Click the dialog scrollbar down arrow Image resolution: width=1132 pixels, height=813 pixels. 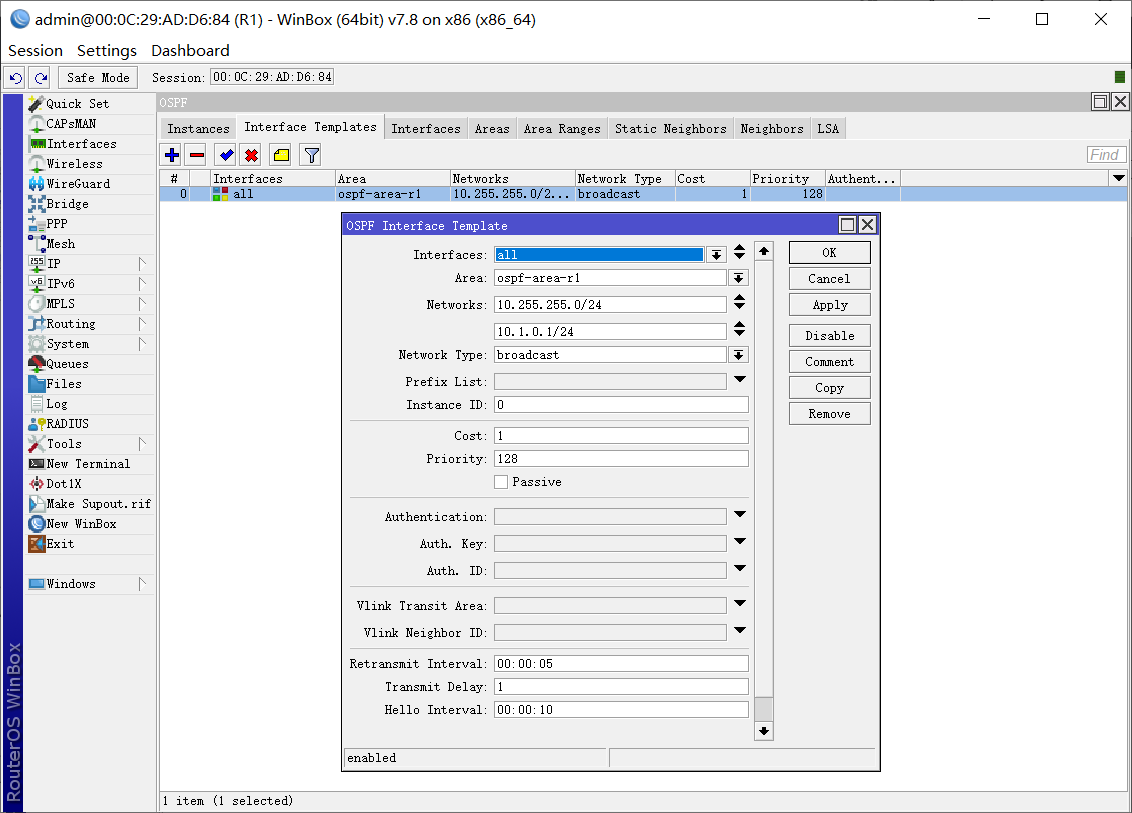[764, 731]
